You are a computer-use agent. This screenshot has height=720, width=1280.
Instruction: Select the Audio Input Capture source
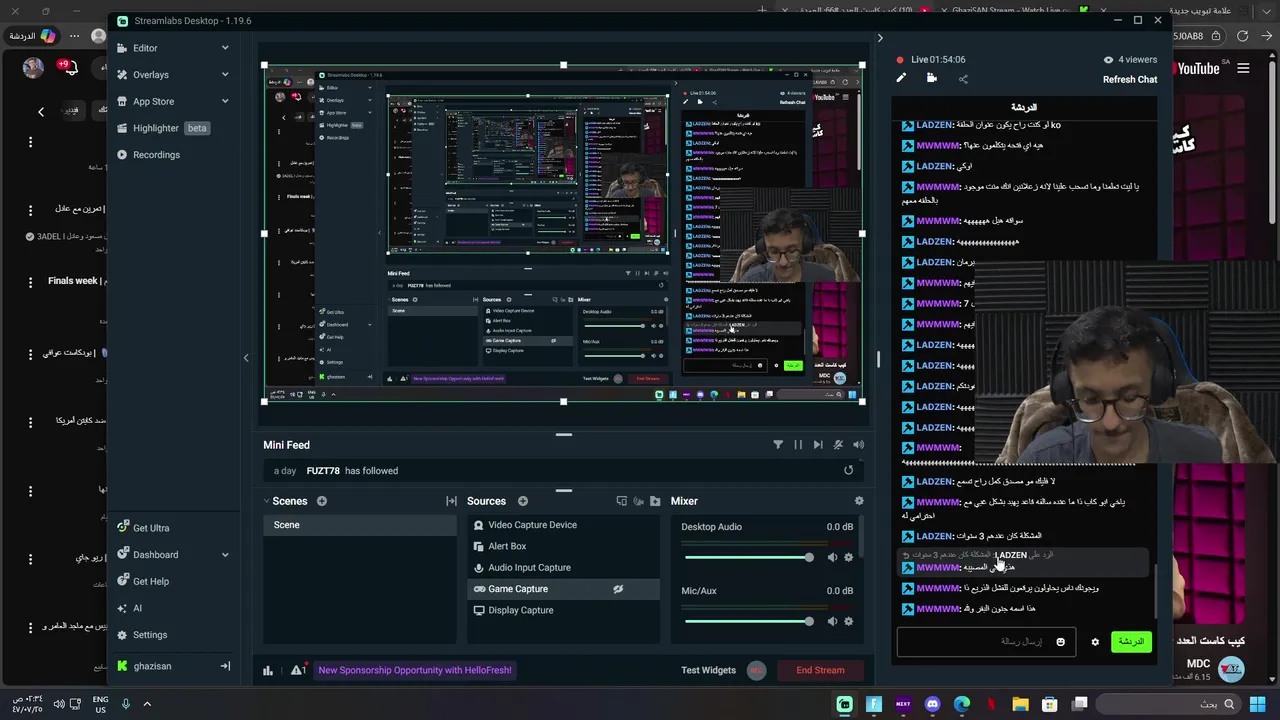(562, 568)
